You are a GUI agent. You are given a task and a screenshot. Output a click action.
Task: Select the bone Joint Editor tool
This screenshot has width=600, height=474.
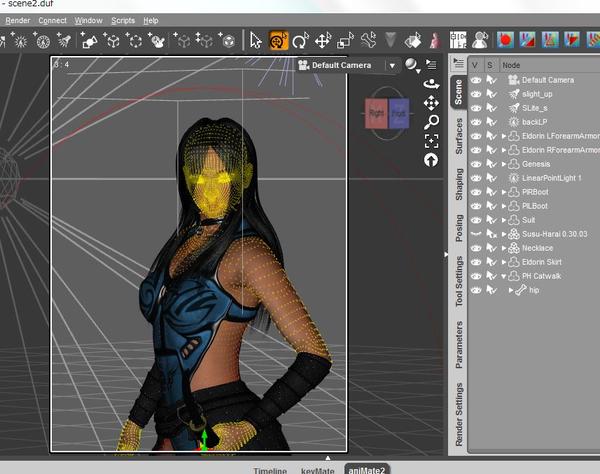coord(368,40)
